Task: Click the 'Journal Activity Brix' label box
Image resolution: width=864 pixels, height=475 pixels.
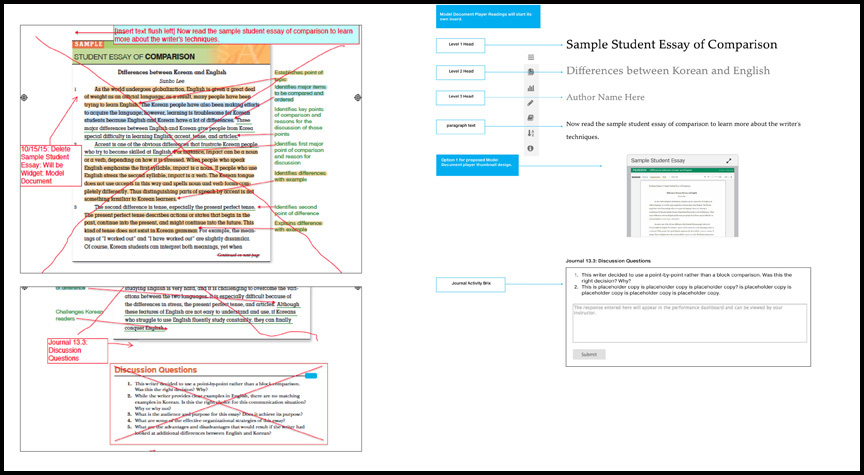Action: [x=471, y=284]
